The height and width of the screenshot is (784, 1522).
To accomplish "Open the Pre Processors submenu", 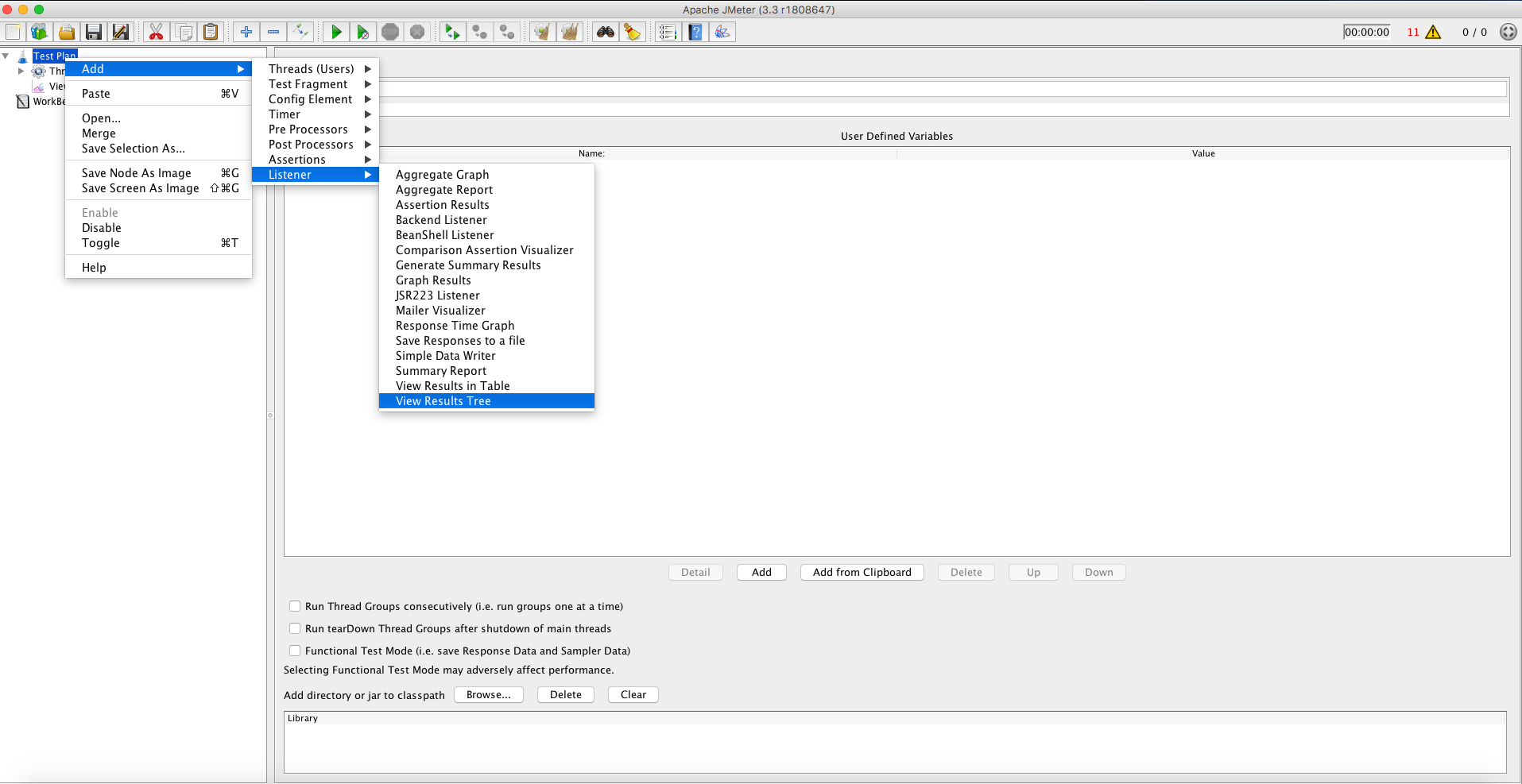I will click(316, 129).
